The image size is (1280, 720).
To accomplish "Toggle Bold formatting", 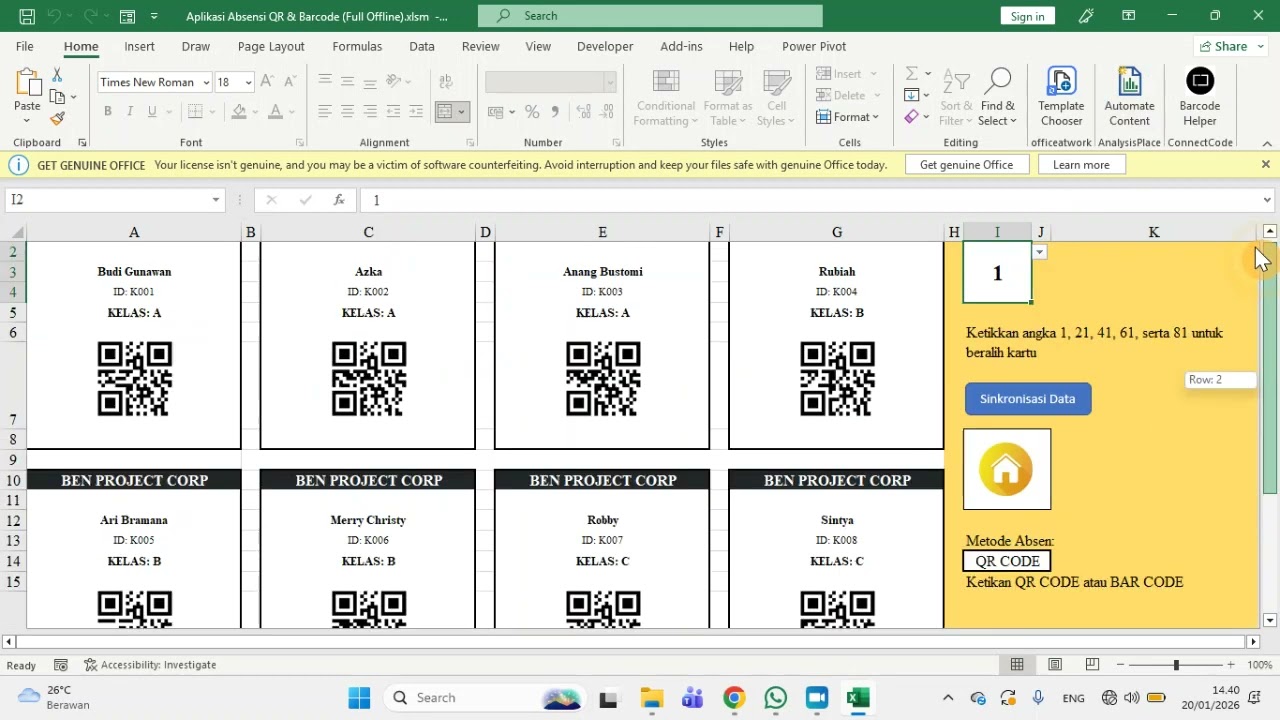I will 107,112.
